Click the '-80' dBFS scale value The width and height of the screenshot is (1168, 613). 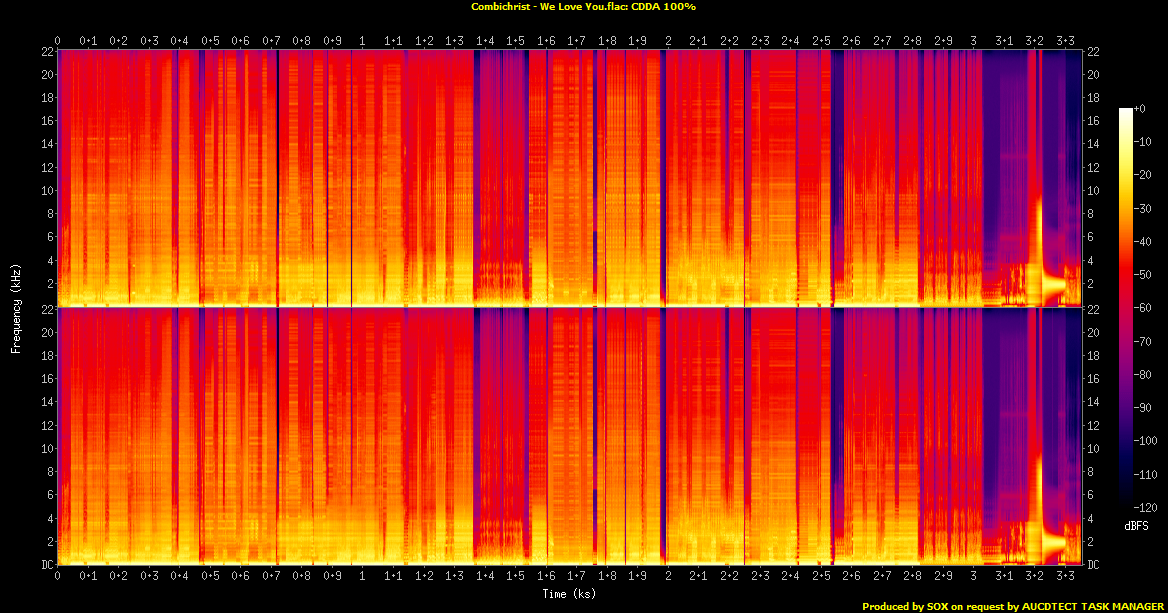(x=1143, y=375)
